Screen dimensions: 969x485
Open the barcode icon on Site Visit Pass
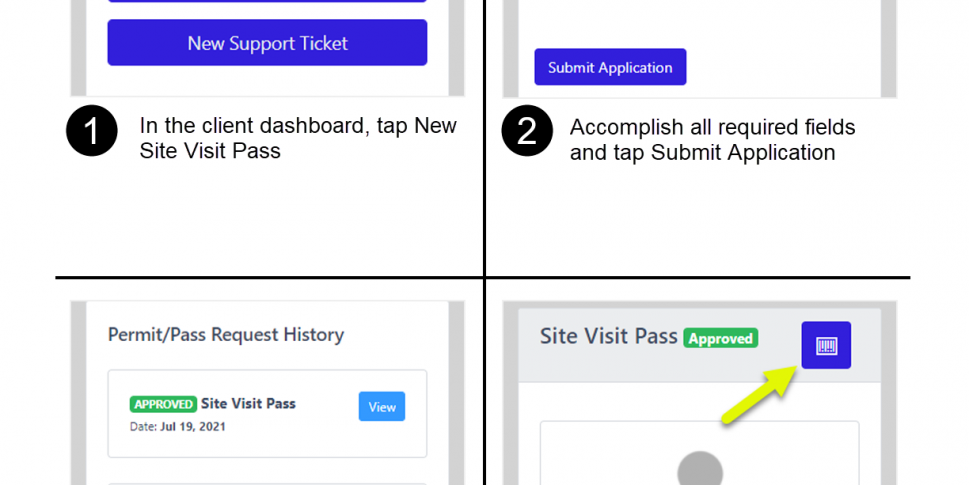click(x=826, y=345)
